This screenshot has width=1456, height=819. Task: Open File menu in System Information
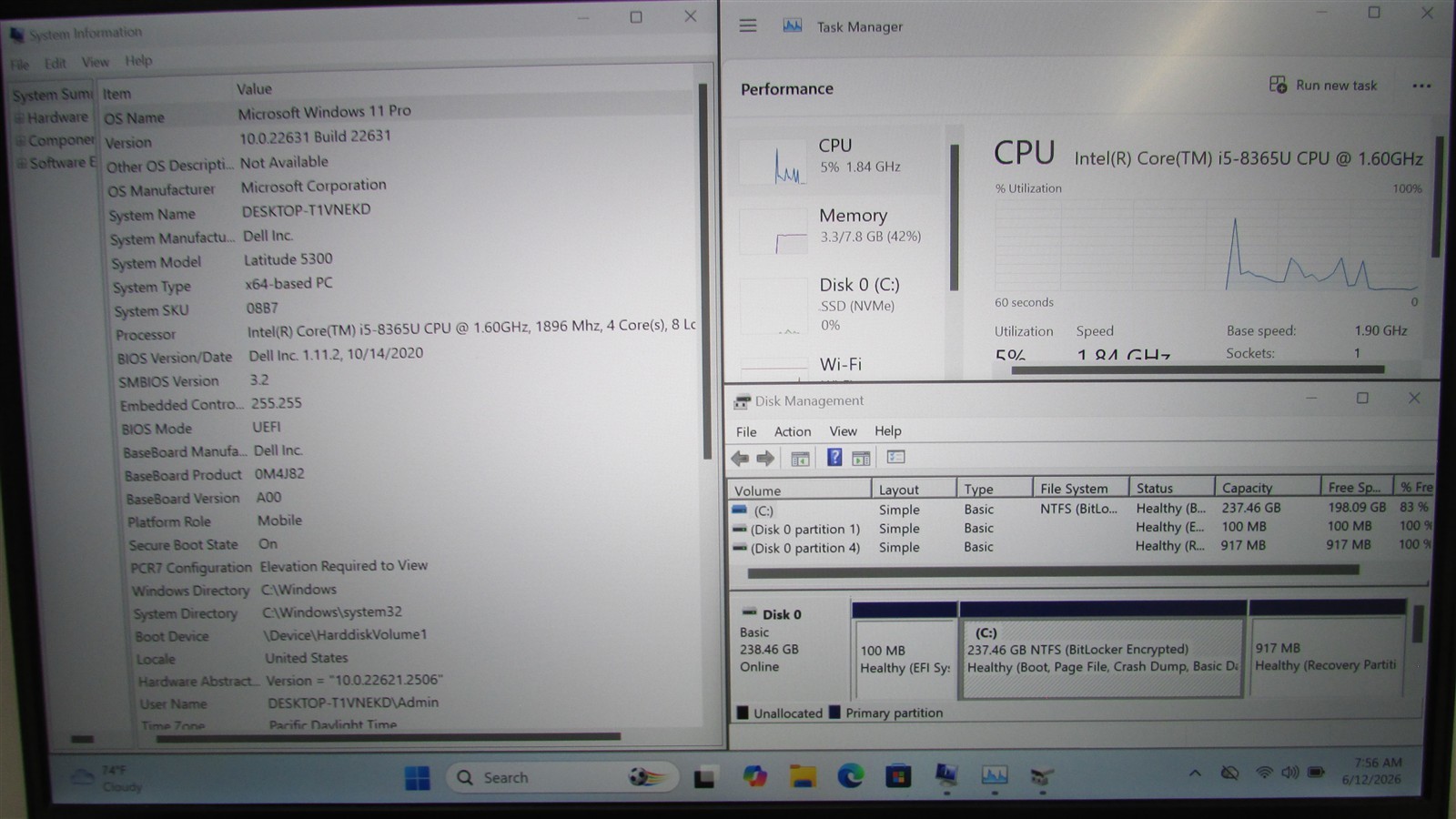coord(20,64)
